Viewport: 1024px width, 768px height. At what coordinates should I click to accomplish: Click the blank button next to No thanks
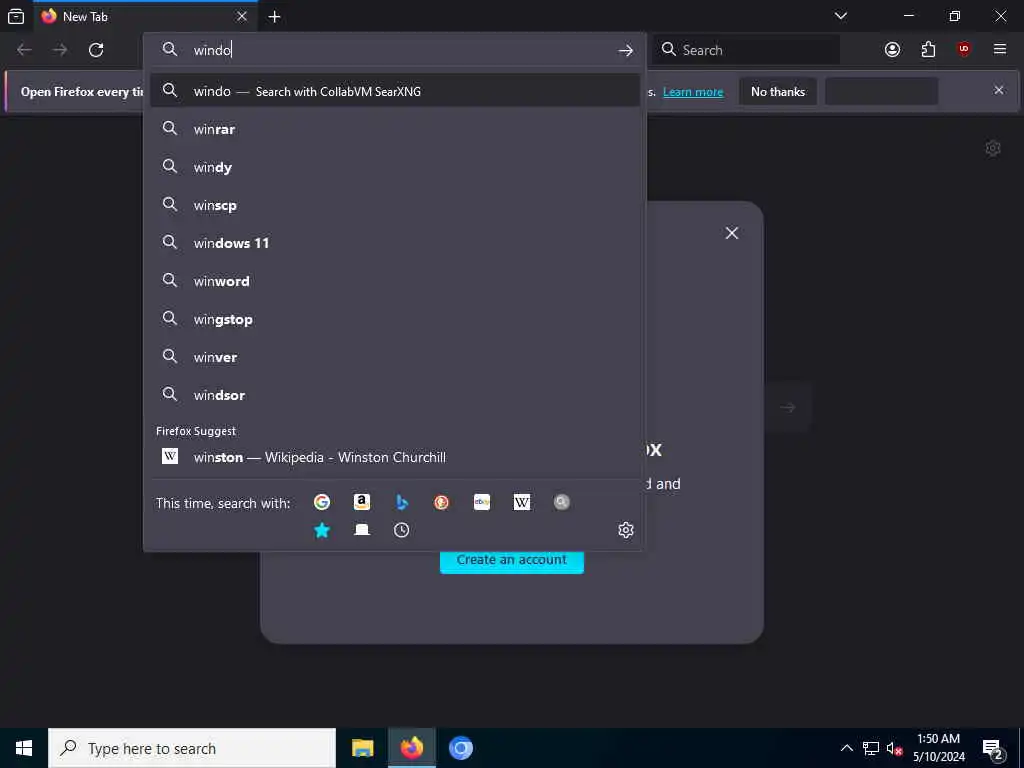click(882, 91)
